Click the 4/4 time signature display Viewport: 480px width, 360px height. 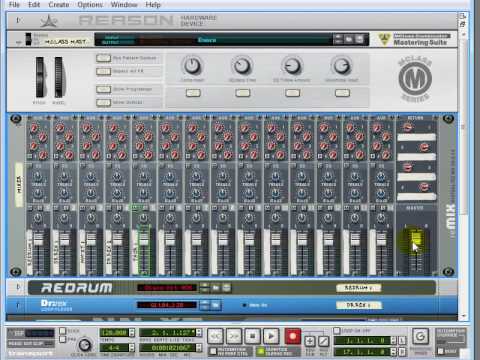(x=114, y=348)
